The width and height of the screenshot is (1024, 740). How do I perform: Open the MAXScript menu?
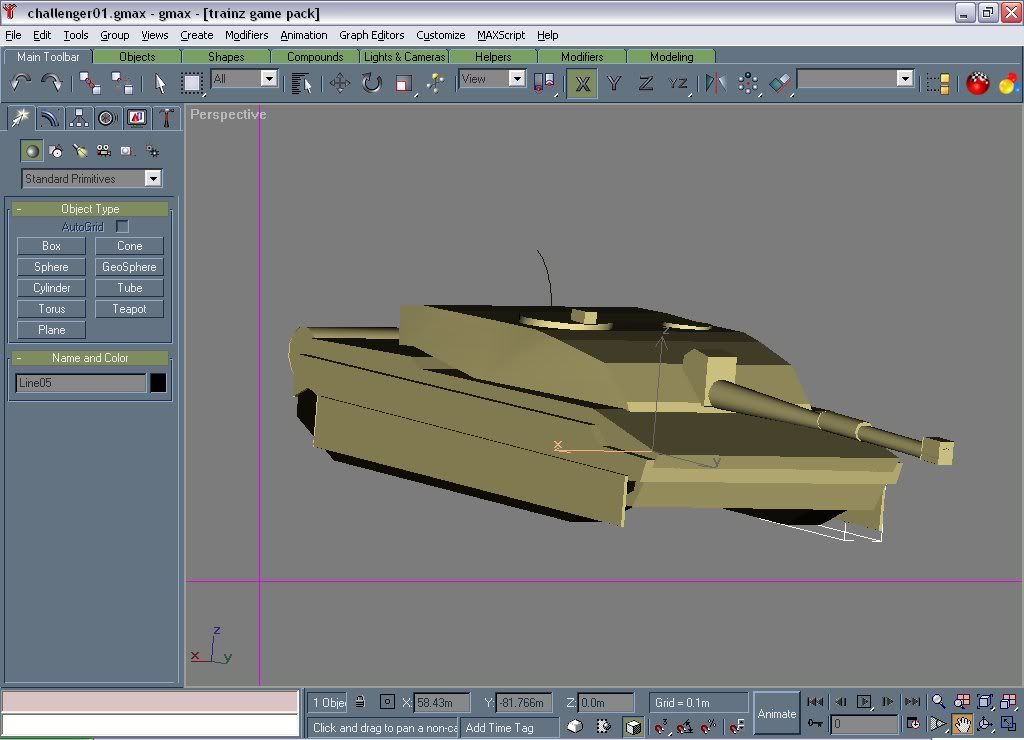(501, 35)
